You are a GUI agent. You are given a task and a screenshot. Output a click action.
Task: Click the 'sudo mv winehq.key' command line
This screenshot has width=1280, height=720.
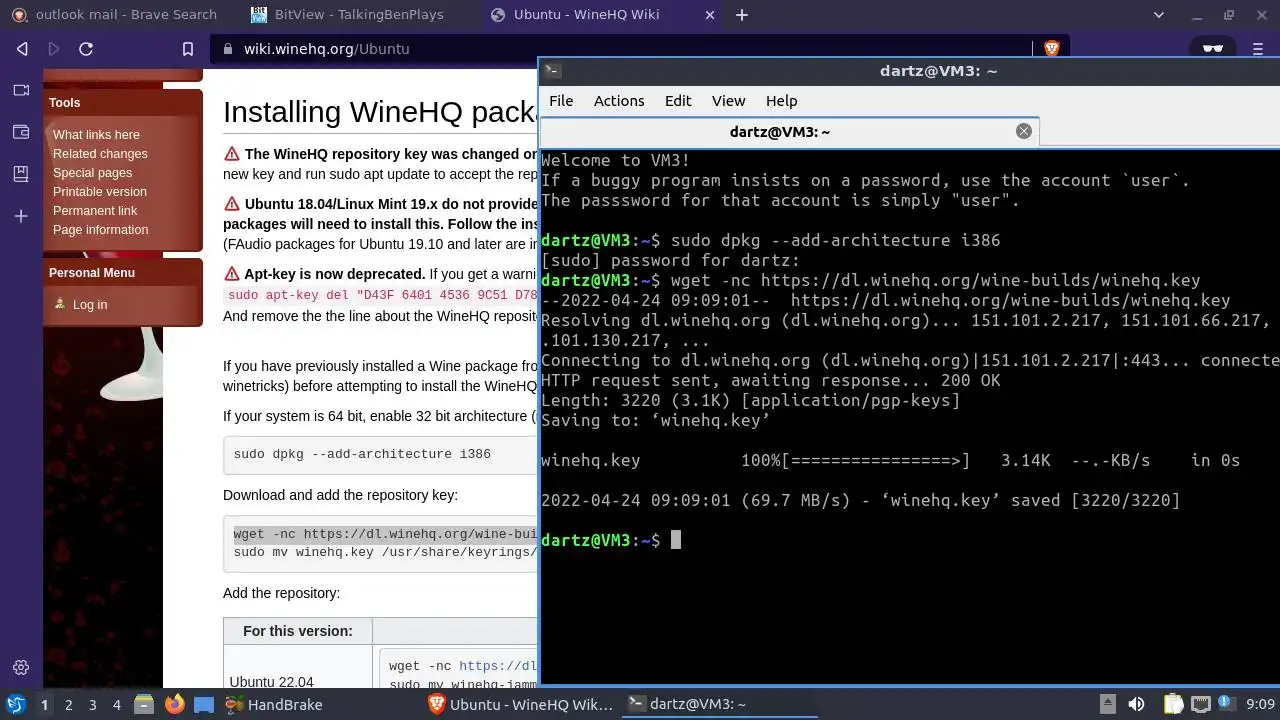(x=385, y=552)
